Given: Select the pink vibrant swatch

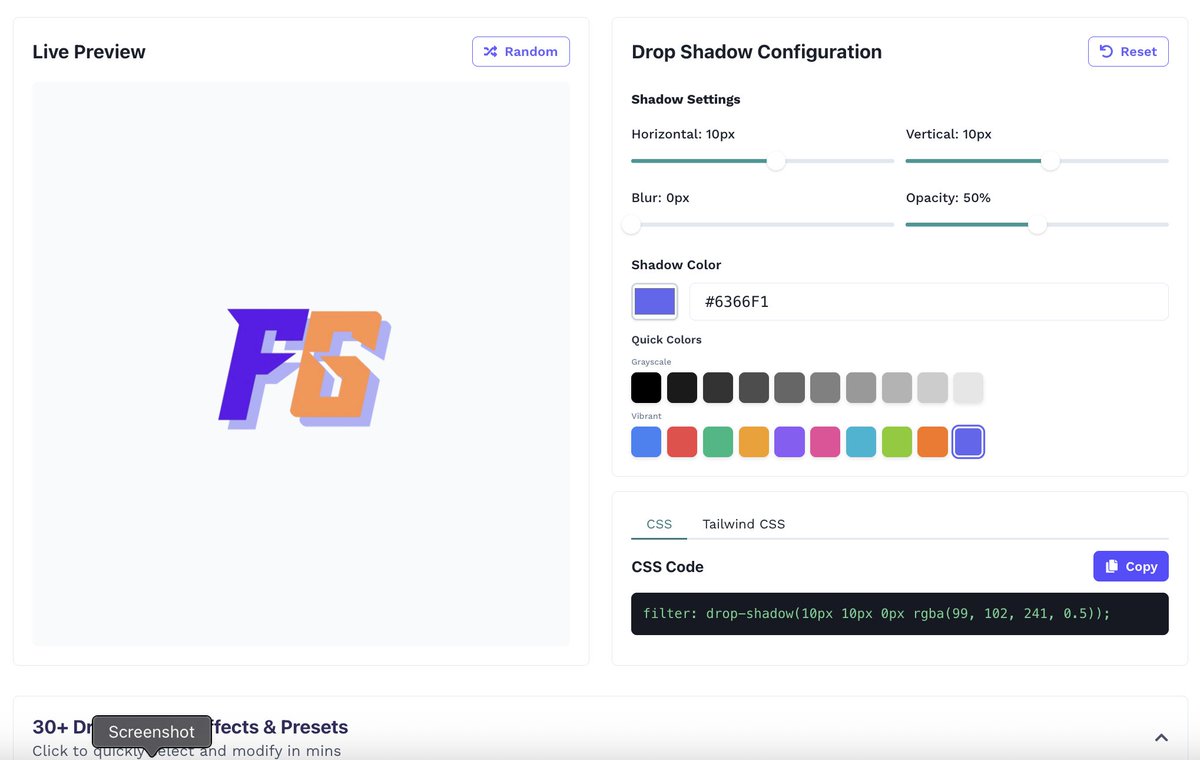Looking at the screenshot, I should tap(825, 442).
